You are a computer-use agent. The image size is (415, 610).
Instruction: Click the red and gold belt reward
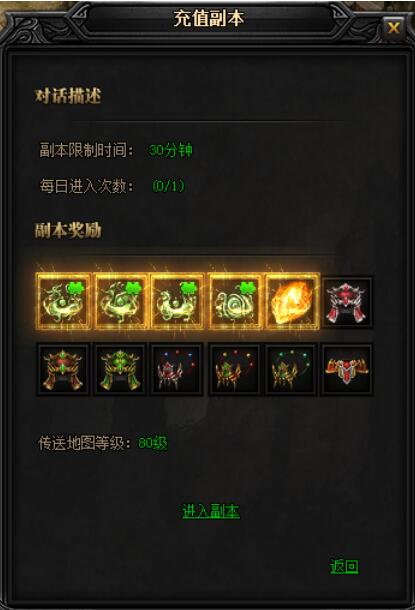coord(347,370)
